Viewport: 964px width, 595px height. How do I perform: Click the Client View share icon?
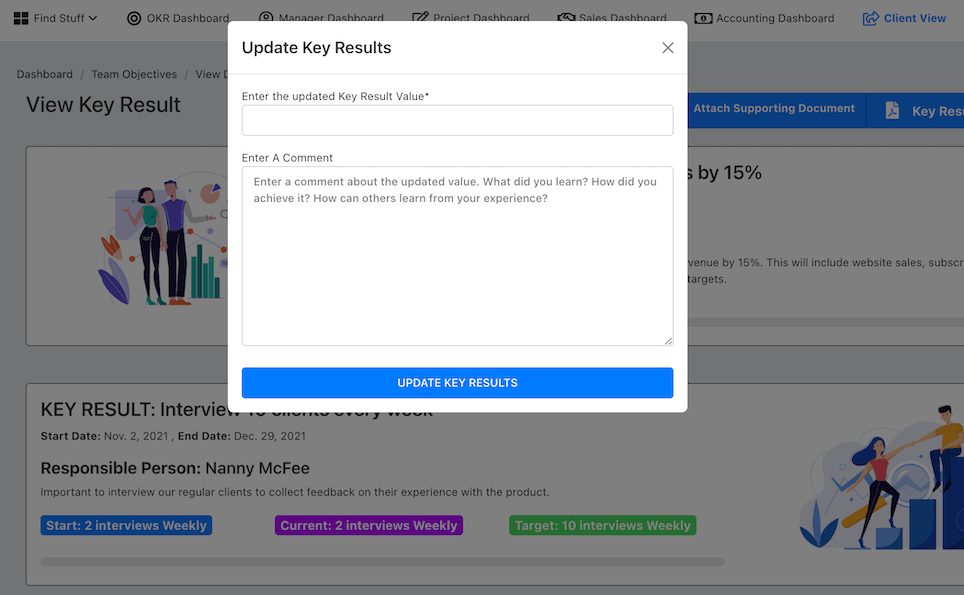(x=871, y=18)
